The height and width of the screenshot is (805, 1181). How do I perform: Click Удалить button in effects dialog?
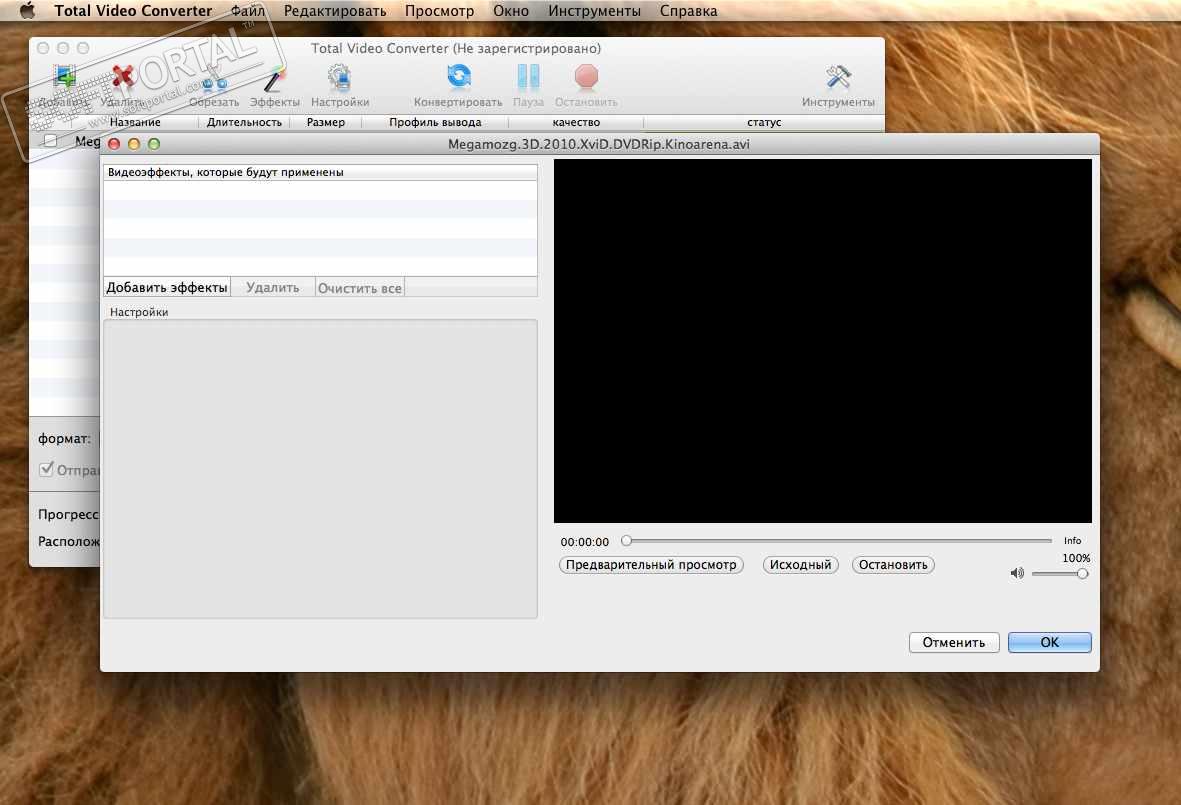click(273, 288)
